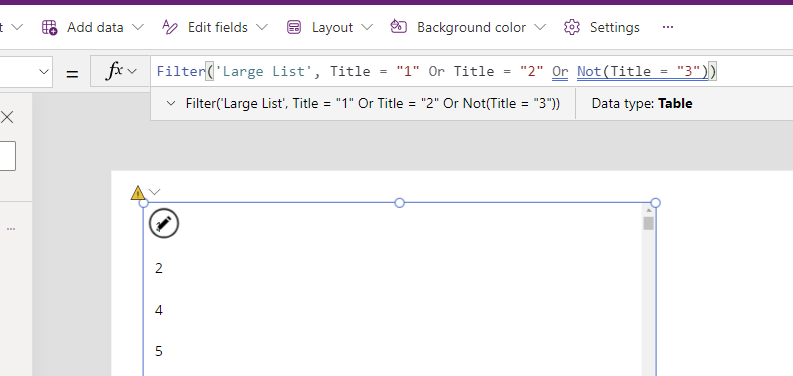Select the Background color toolbar label

471,27
